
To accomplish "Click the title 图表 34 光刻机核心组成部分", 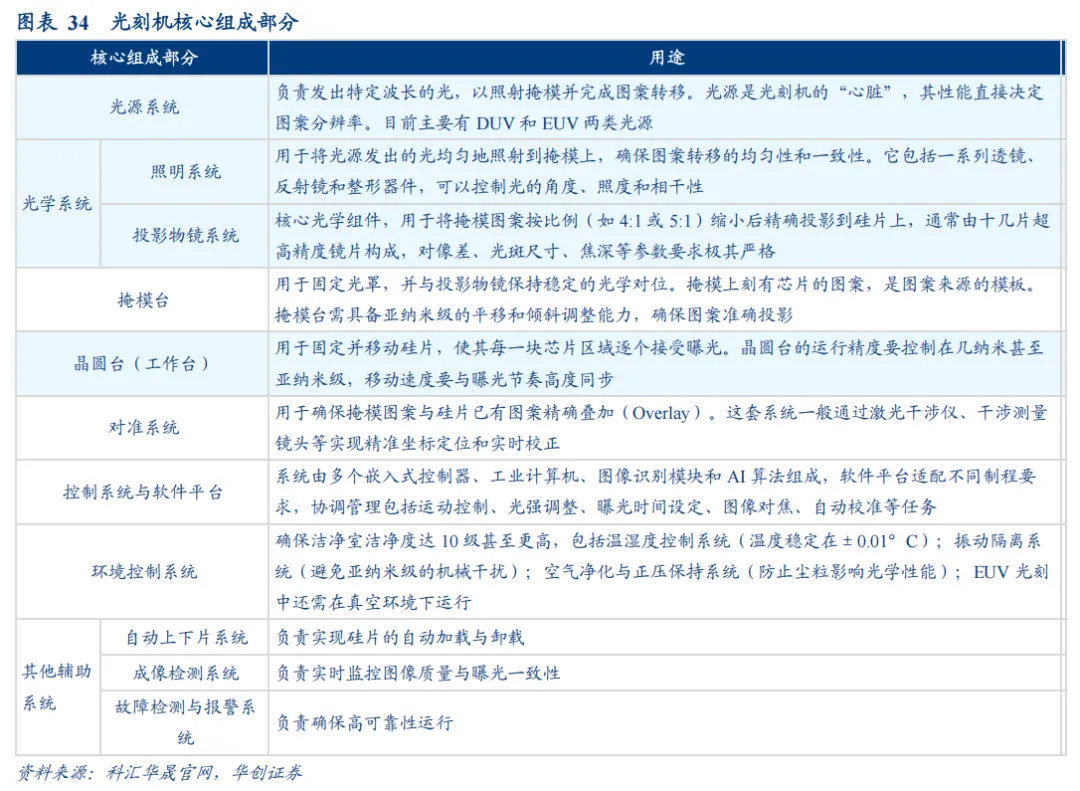I will coord(157,22).
